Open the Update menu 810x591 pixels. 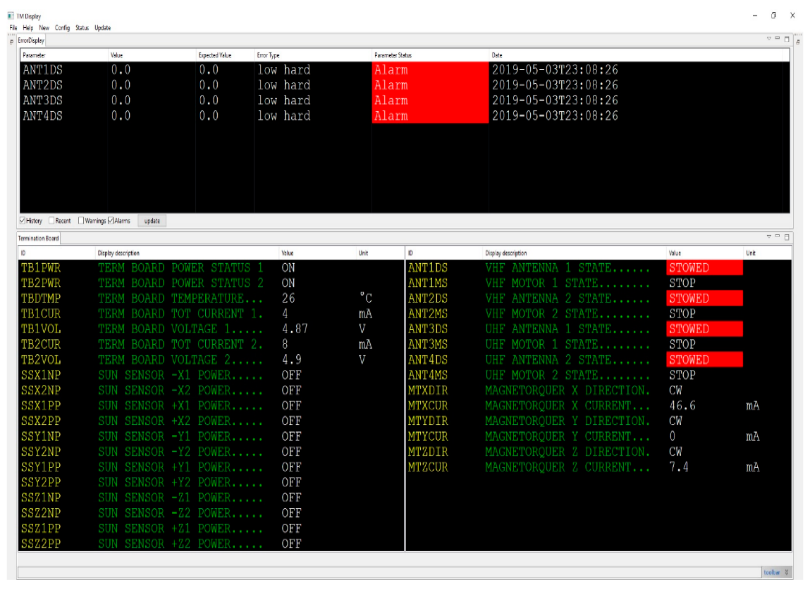(102, 28)
